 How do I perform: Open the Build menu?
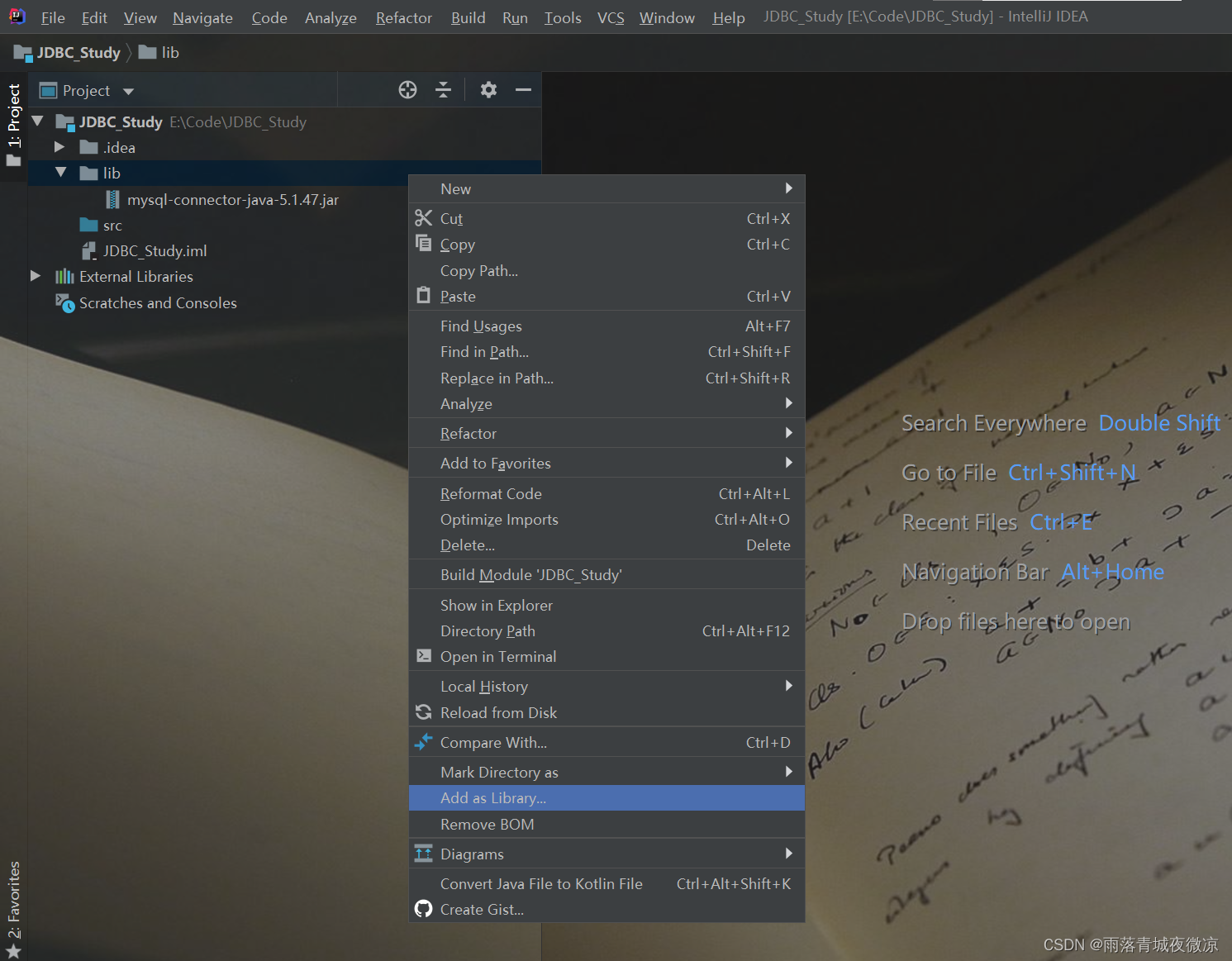pyautogui.click(x=468, y=17)
